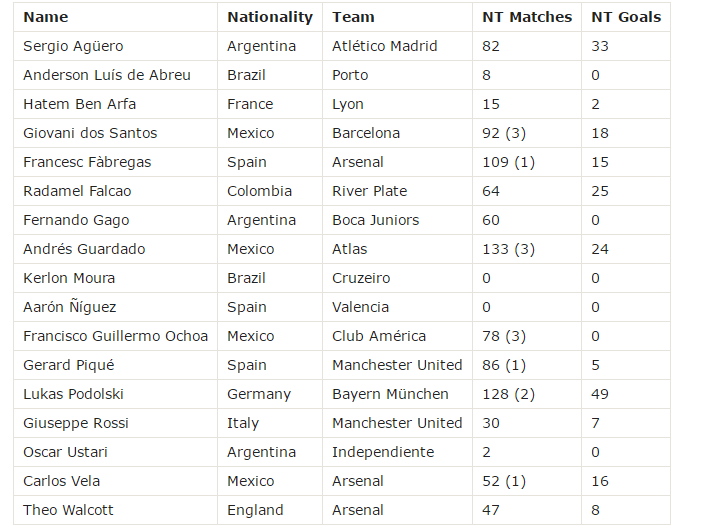This screenshot has width=709, height=526.
Task: Click the Name column header
Action: pos(46,17)
